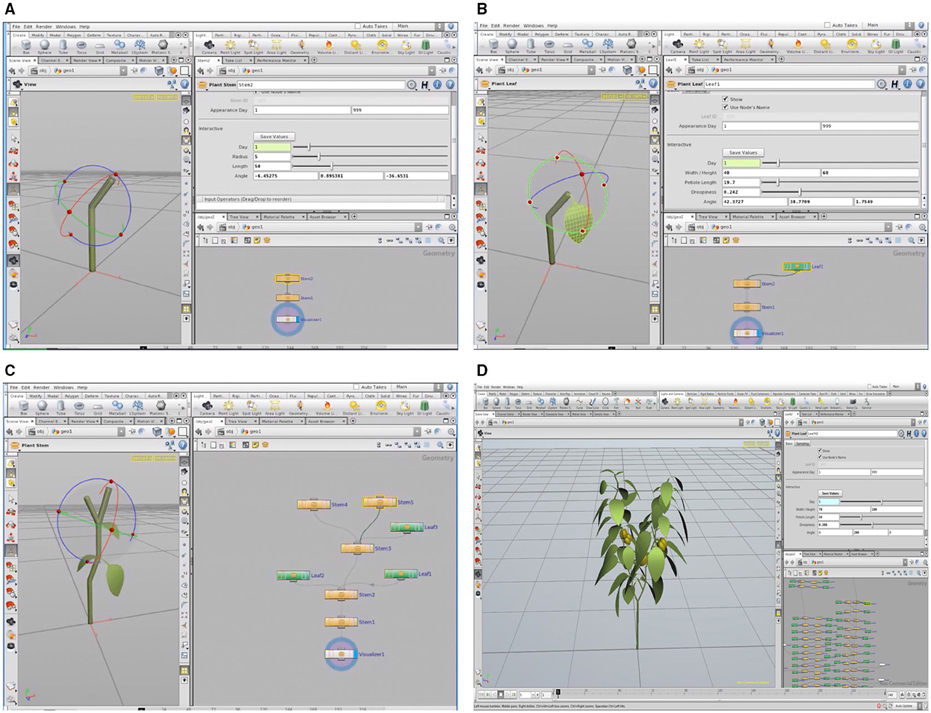Select the Sphere shelf tool in panel A

[43, 47]
